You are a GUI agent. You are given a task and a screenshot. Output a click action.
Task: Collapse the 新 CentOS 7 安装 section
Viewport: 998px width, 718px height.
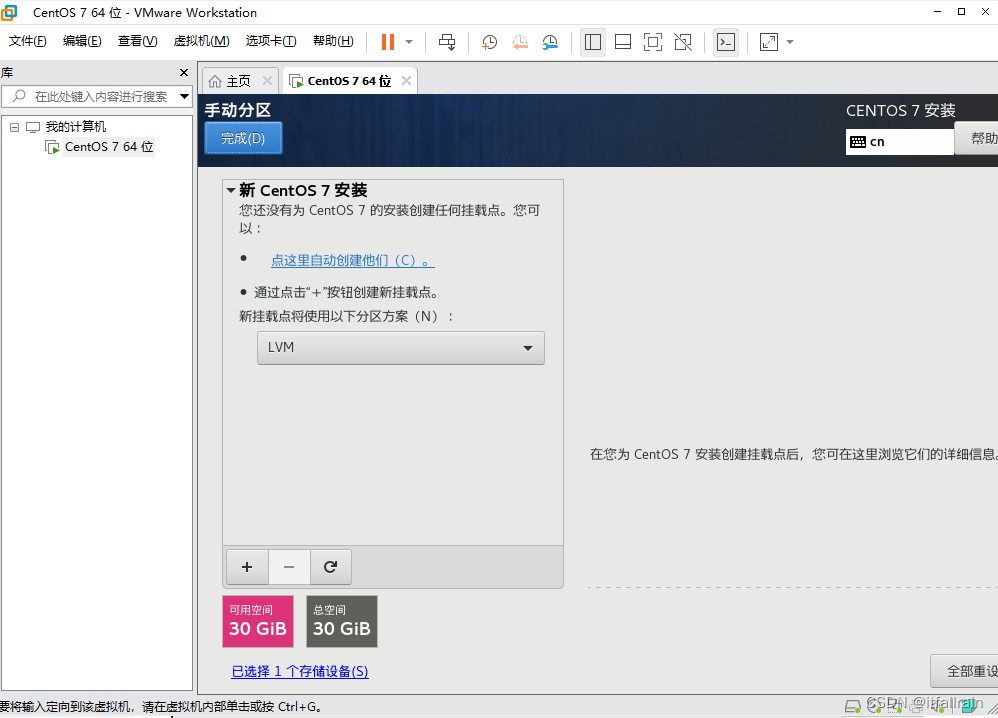point(231,190)
